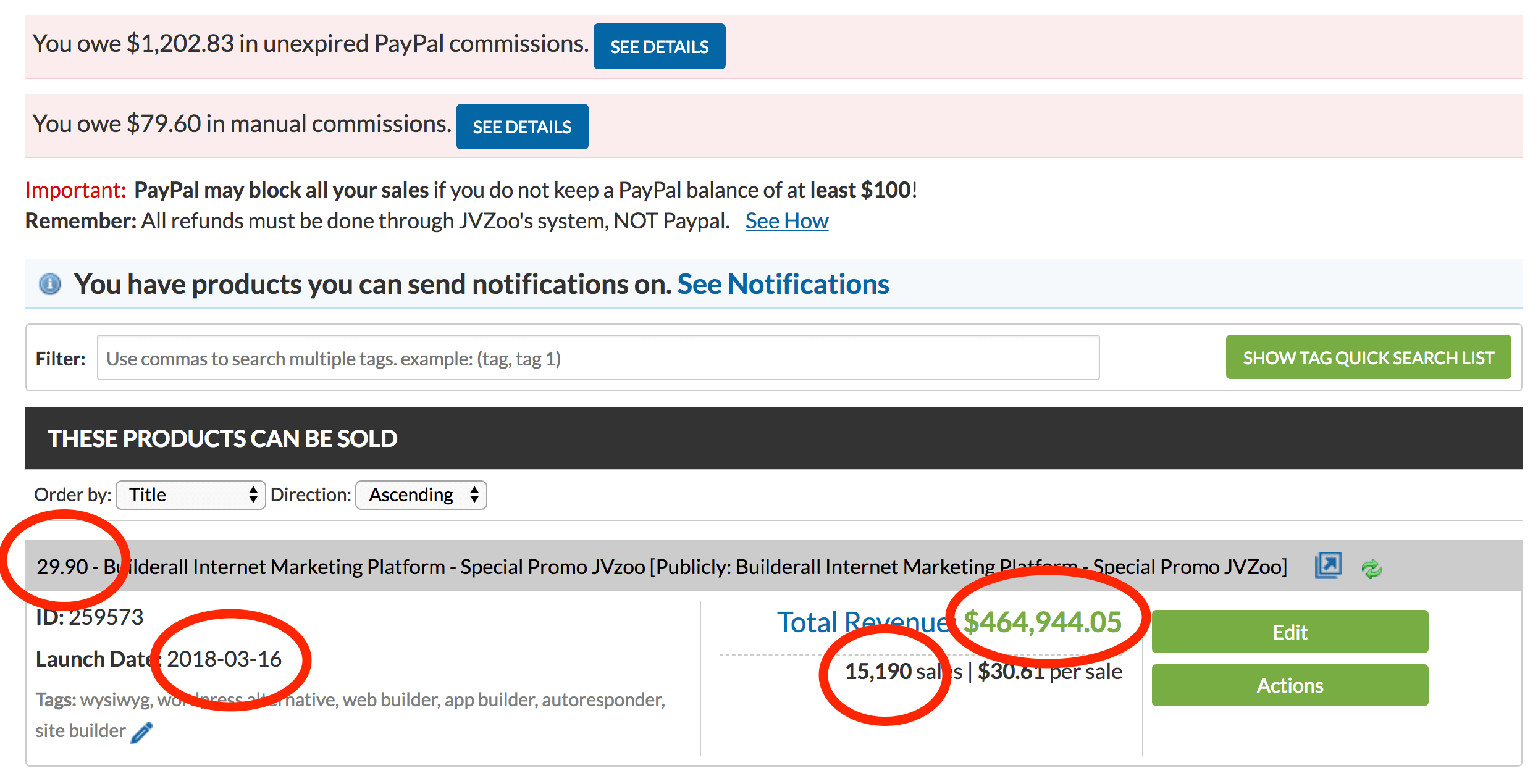This screenshot has height=784, width=1538.
Task: Click the Total Revenue amount $464,944.05
Action: coord(1042,622)
